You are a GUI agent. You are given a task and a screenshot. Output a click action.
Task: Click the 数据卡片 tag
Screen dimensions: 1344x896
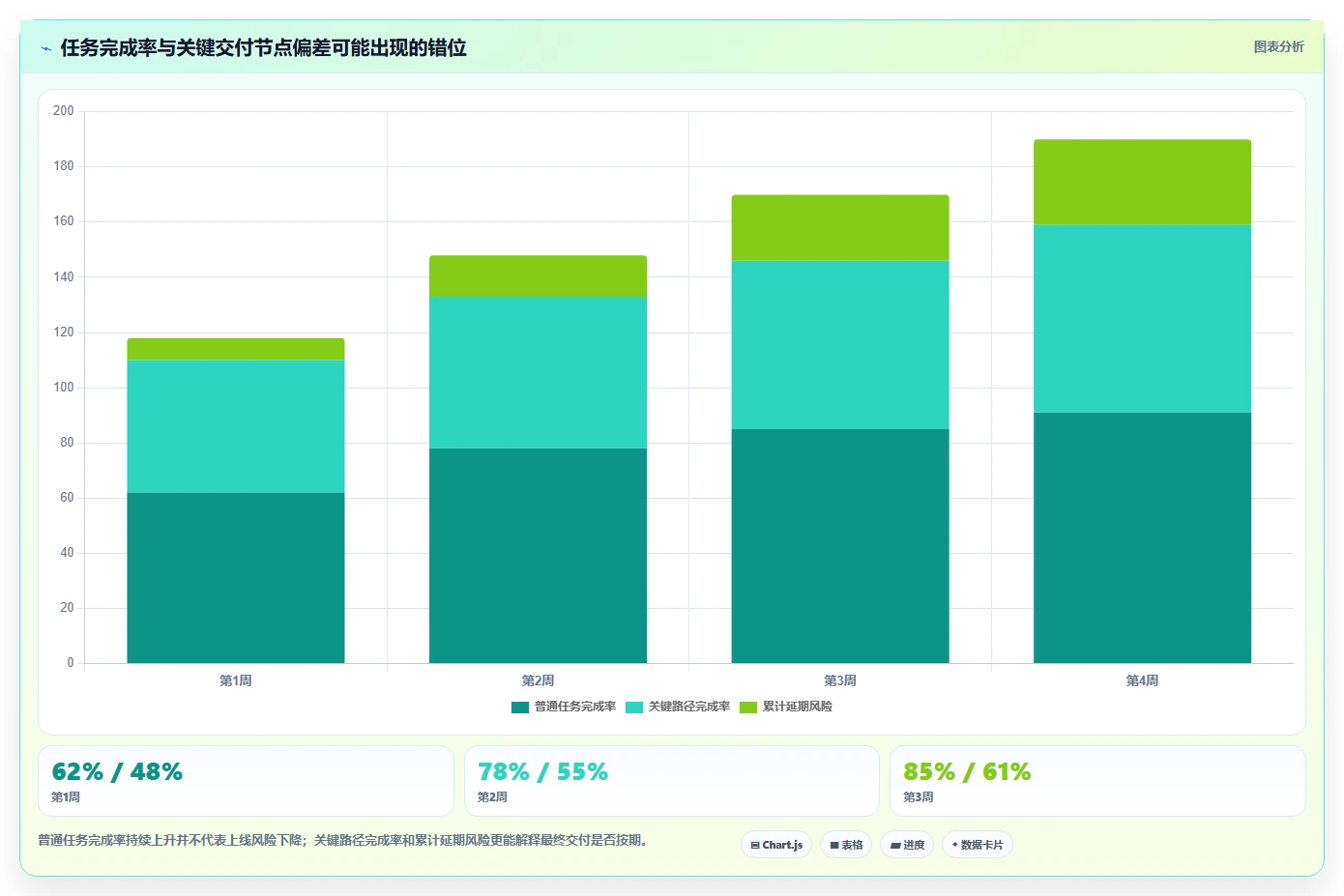click(978, 845)
